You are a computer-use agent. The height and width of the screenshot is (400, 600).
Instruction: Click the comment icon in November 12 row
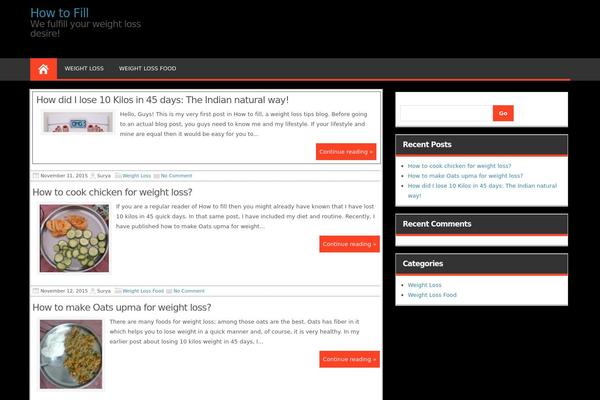point(169,291)
